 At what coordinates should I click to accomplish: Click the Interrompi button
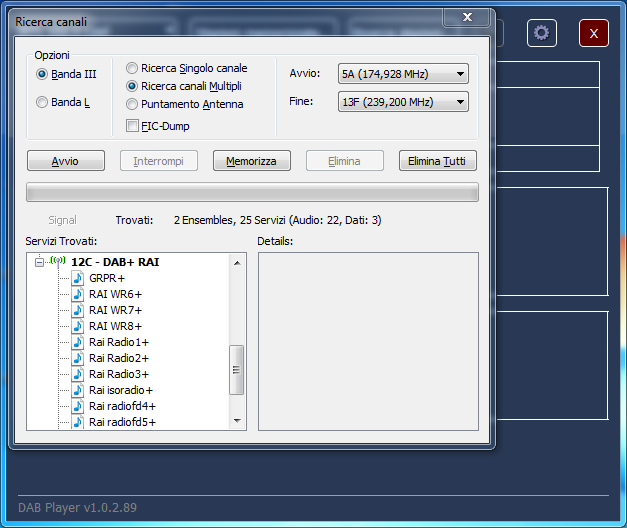[x=159, y=161]
